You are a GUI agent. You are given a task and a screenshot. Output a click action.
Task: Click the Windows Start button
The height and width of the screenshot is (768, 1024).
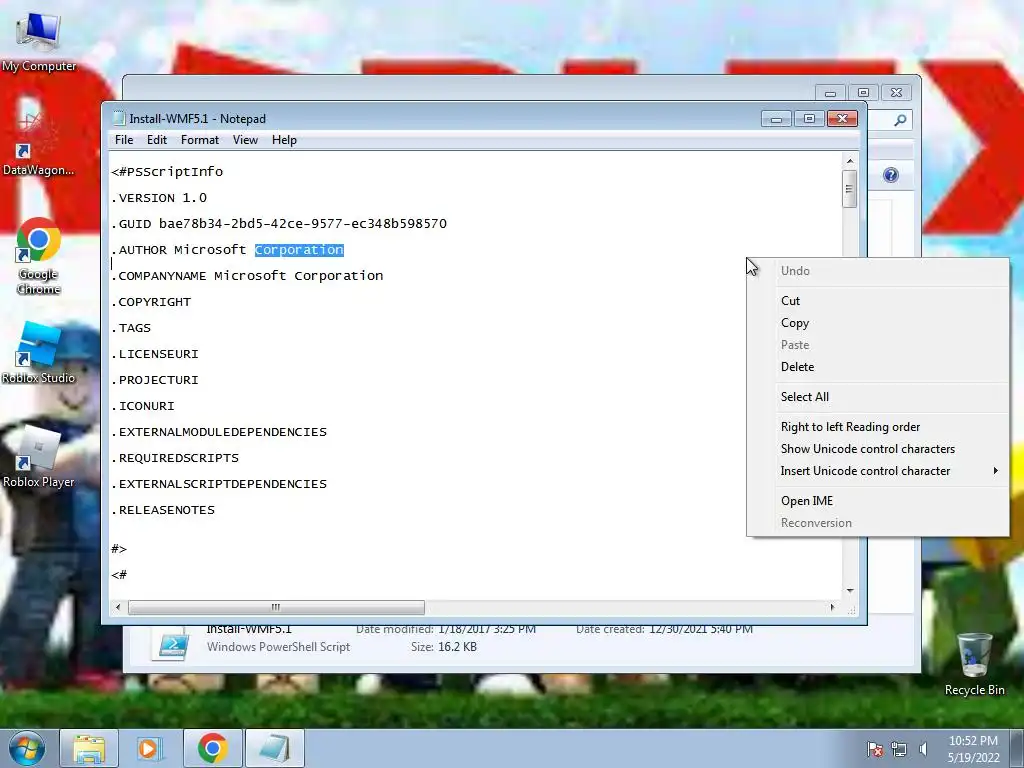(27, 748)
